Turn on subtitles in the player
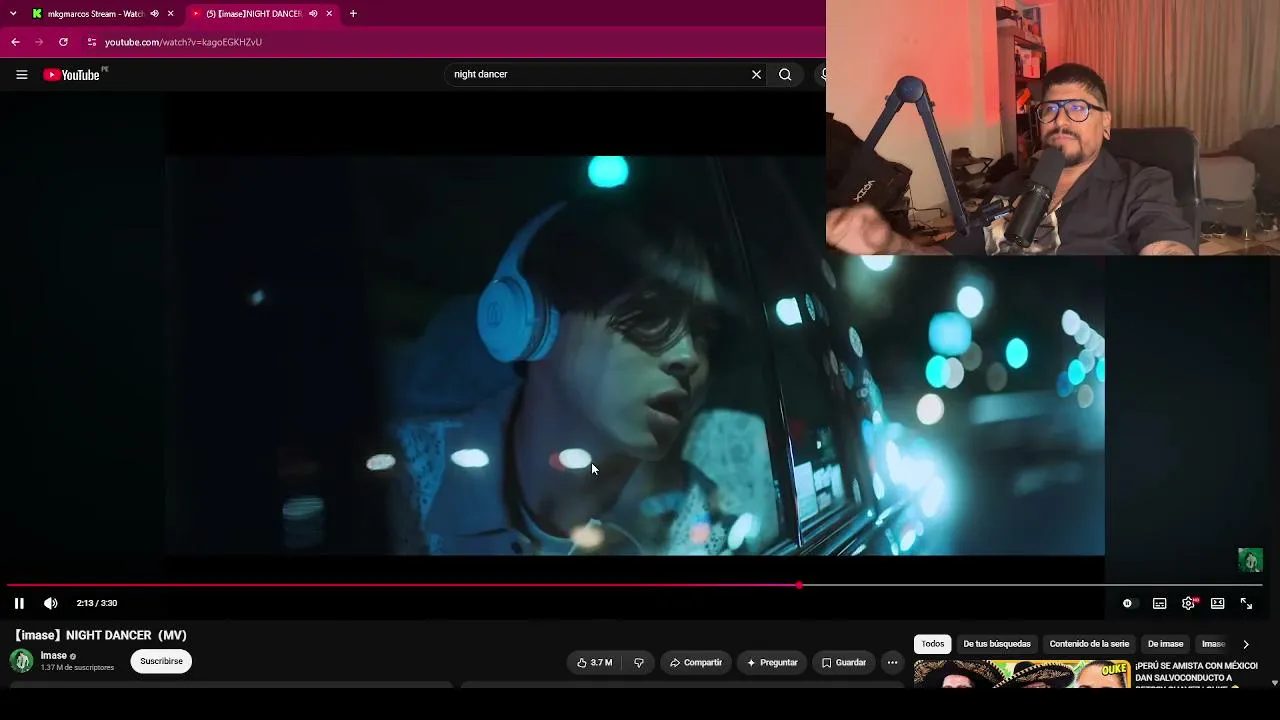This screenshot has width=1280, height=720. 1160,603
